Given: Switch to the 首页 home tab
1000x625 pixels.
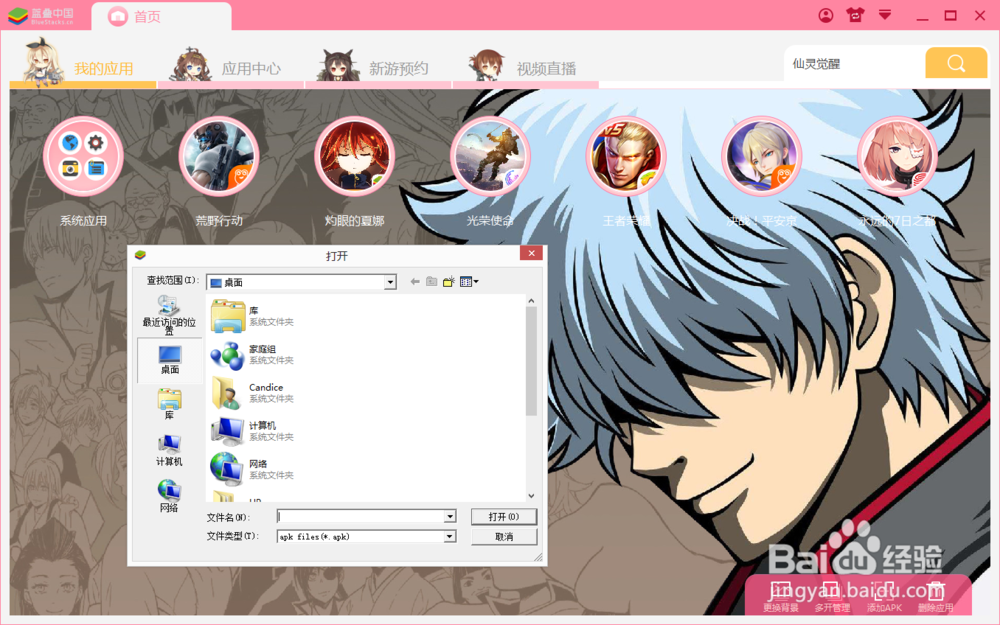Looking at the screenshot, I should coord(161,17).
